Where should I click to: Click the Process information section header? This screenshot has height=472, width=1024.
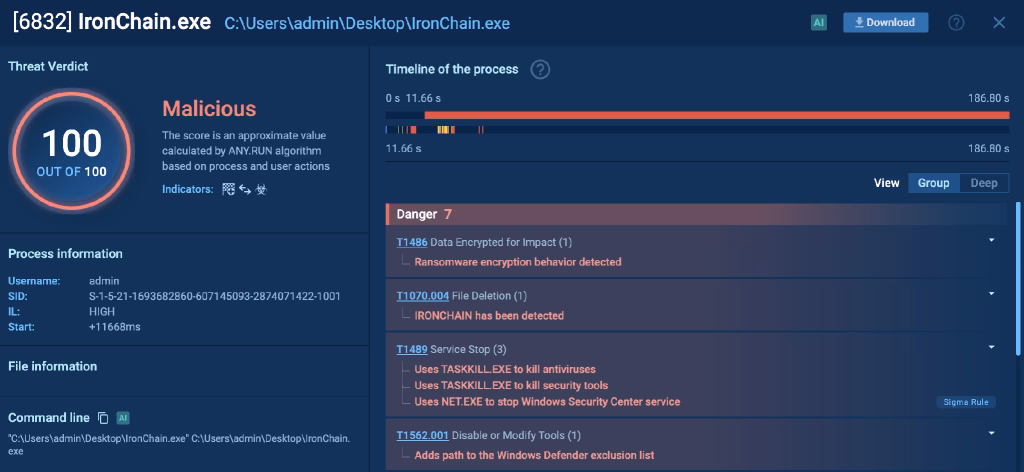pos(65,254)
